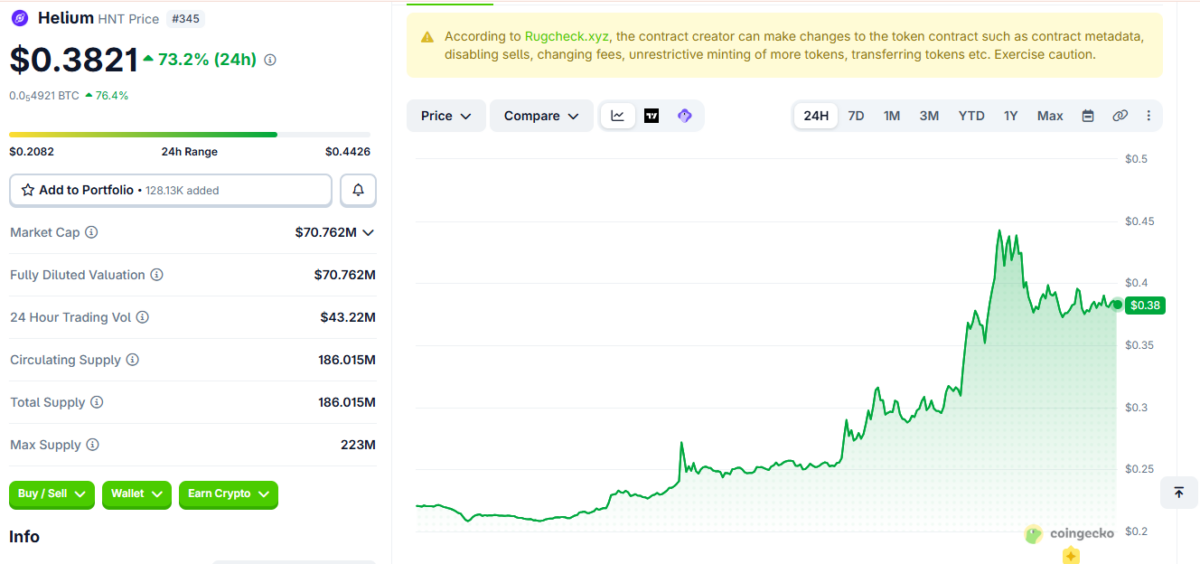This screenshot has height=564, width=1200.
Task: Click the price alert bell icon
Action: (358, 190)
